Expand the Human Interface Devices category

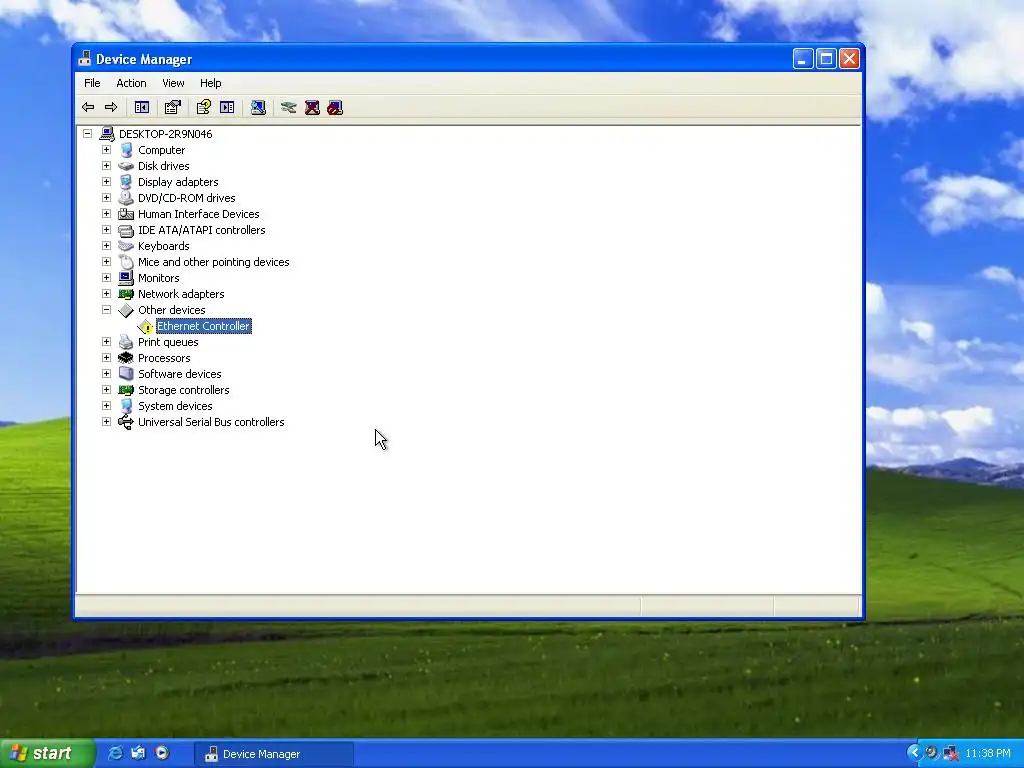(106, 214)
